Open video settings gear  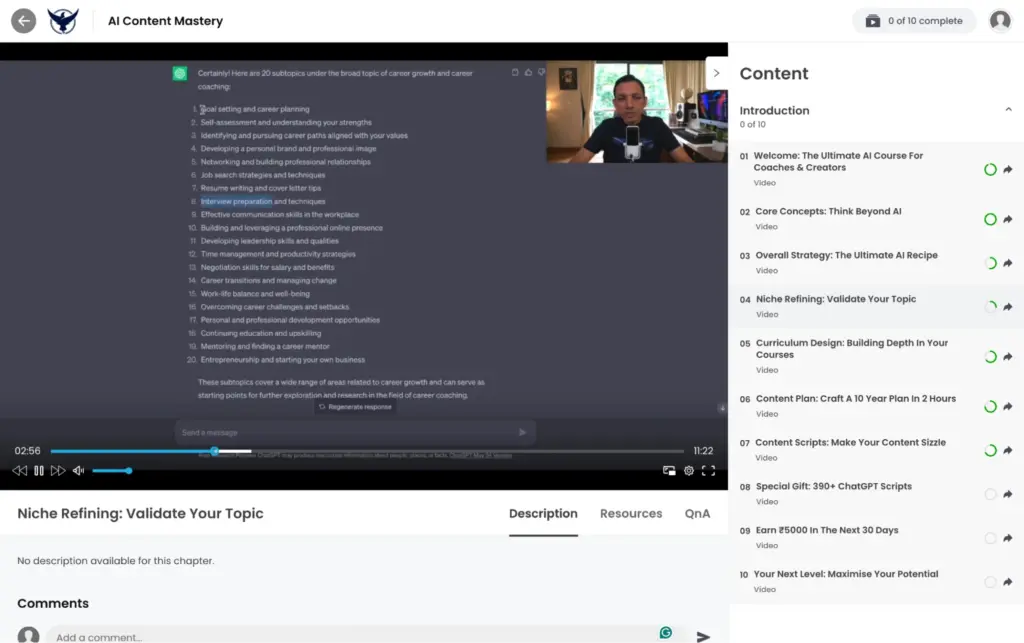[688, 471]
